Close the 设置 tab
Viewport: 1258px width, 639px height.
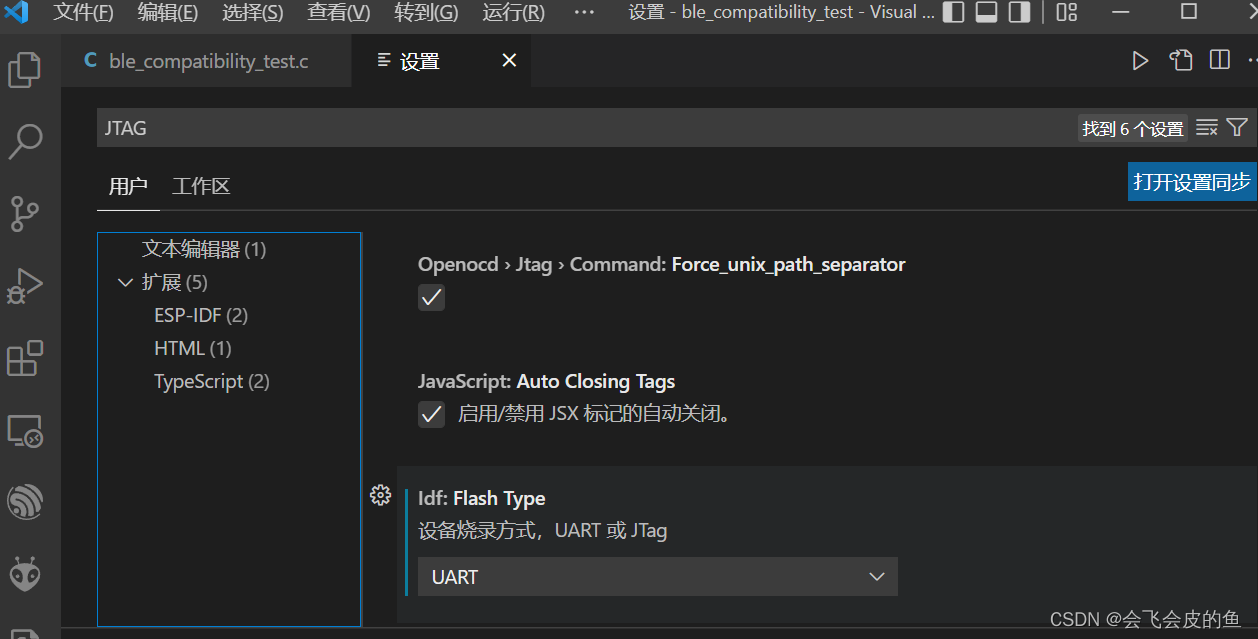509,61
